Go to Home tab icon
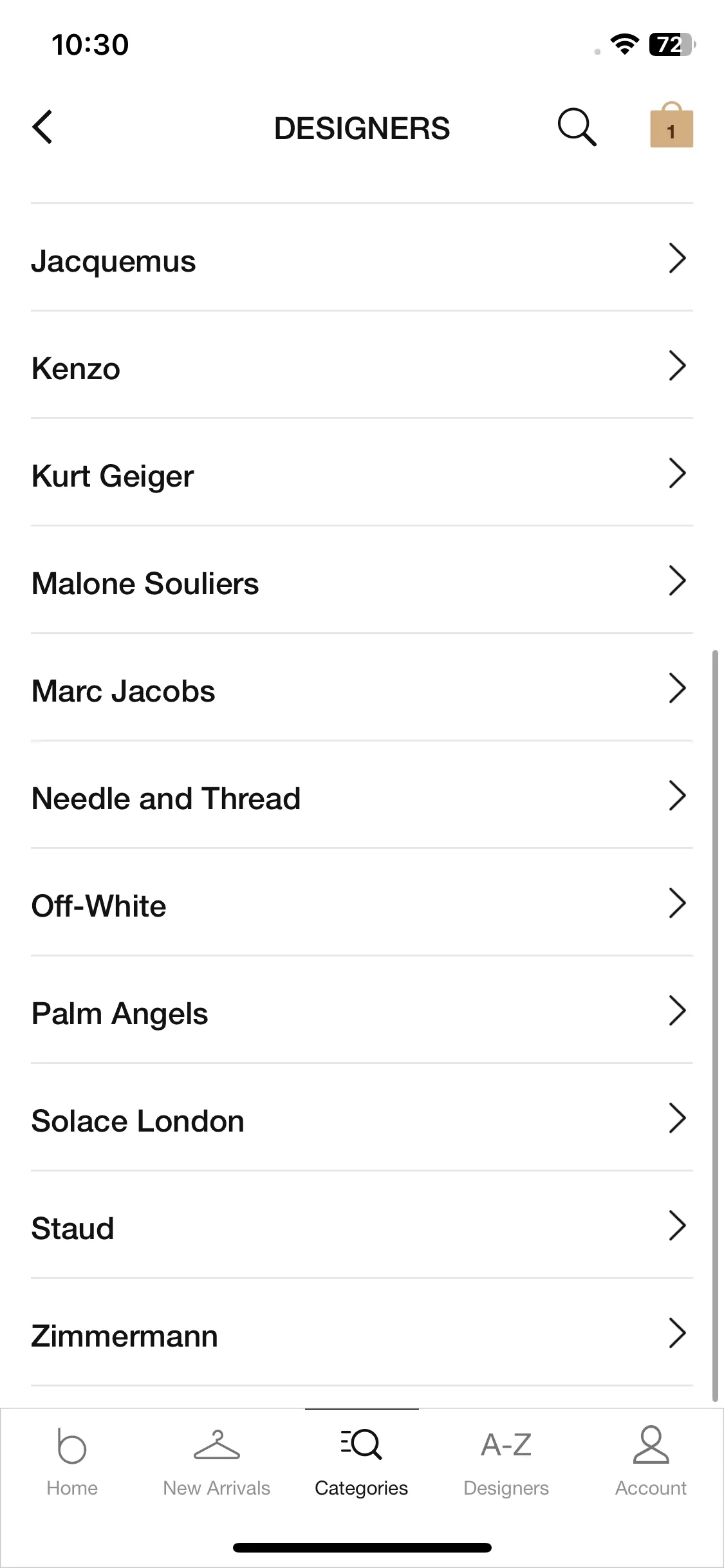Image resolution: width=724 pixels, height=1568 pixels. point(72,1446)
